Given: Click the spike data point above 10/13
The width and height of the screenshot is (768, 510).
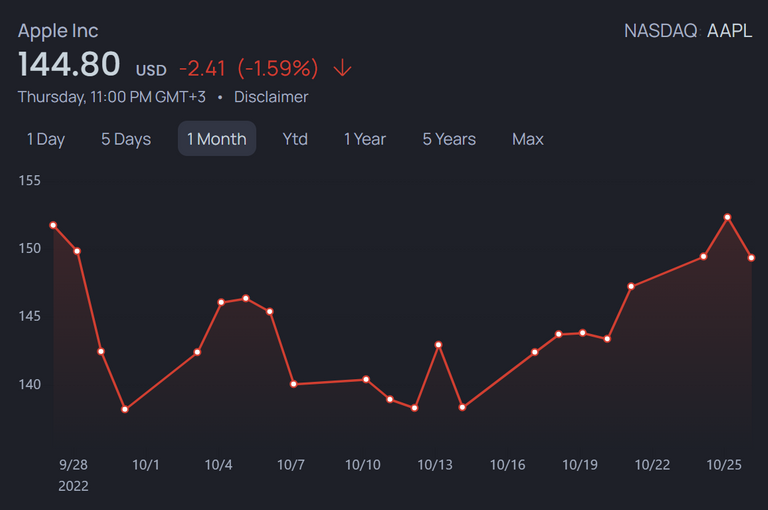Looking at the screenshot, I should (x=438, y=345).
